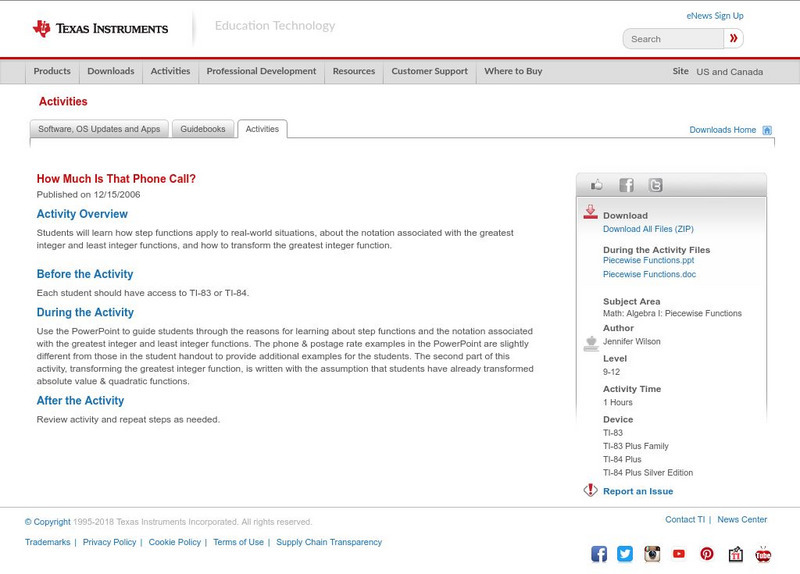Open the red YouTube play icon in footer
Screen dimensions: 800x574
(x=679, y=554)
